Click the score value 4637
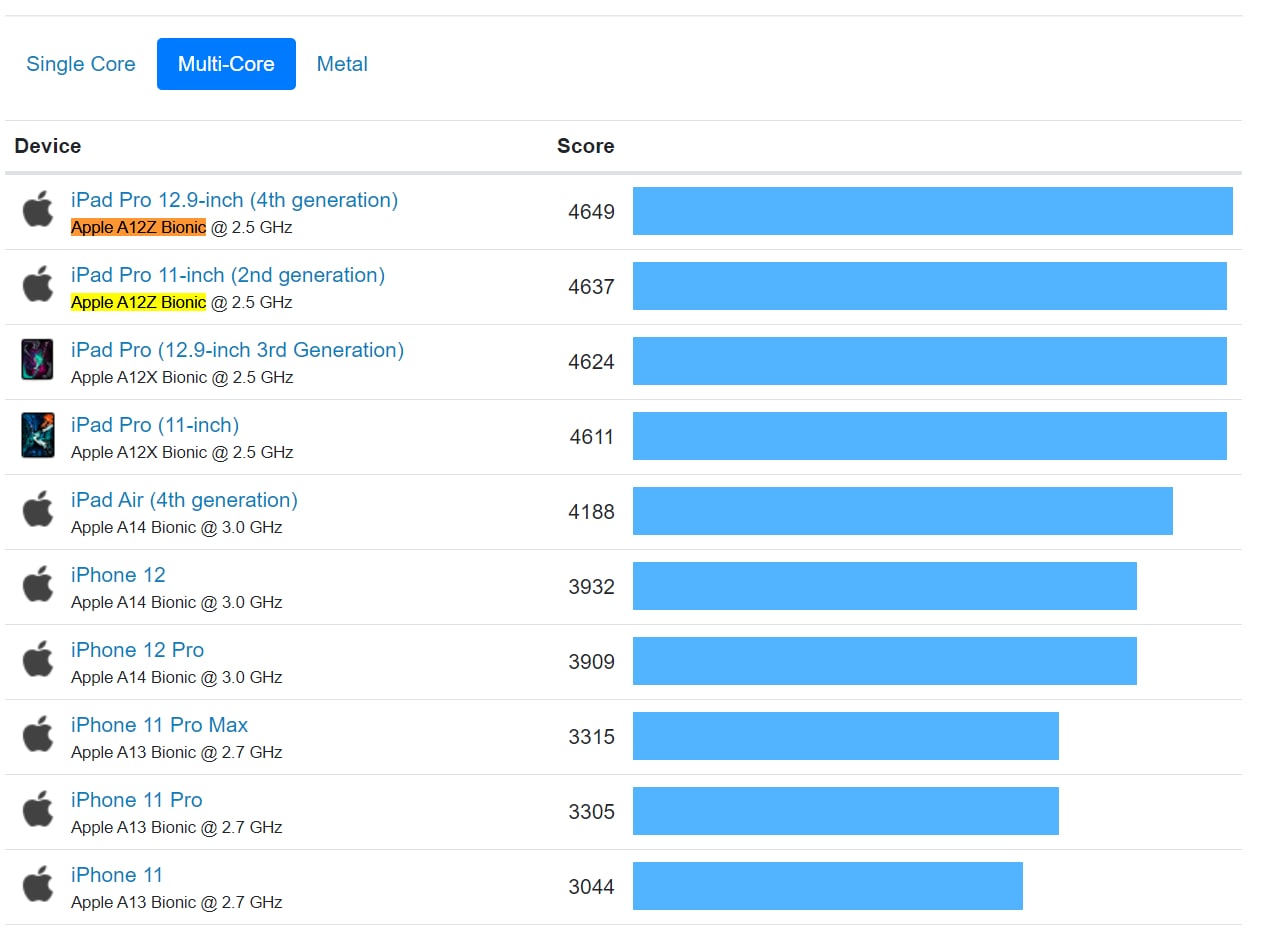Image resolution: width=1267 pixels, height=934 pixels. [x=591, y=286]
